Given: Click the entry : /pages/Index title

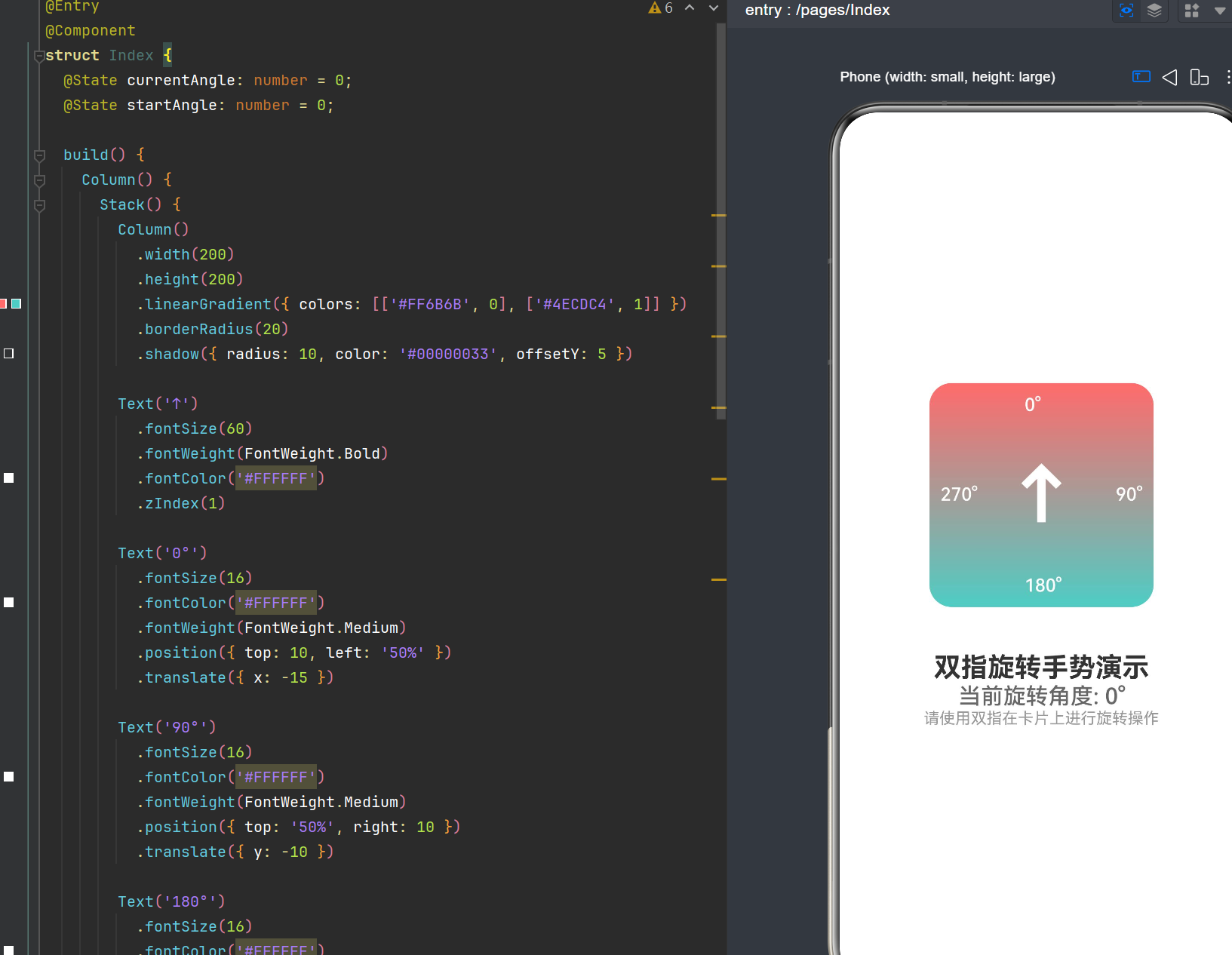Looking at the screenshot, I should point(817,10).
